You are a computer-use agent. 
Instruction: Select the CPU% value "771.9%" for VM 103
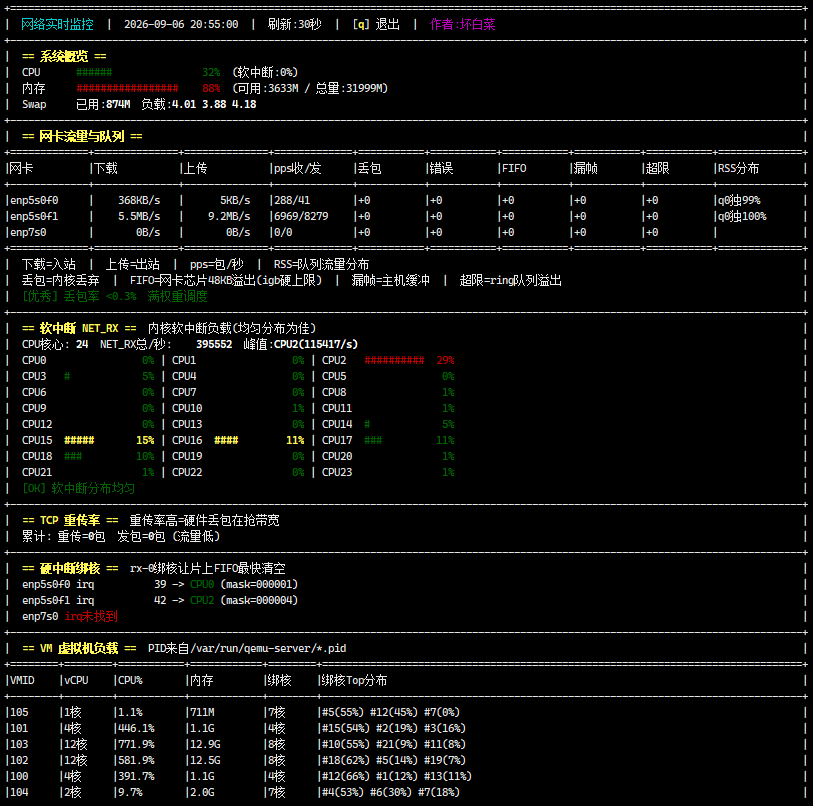[x=136, y=745]
